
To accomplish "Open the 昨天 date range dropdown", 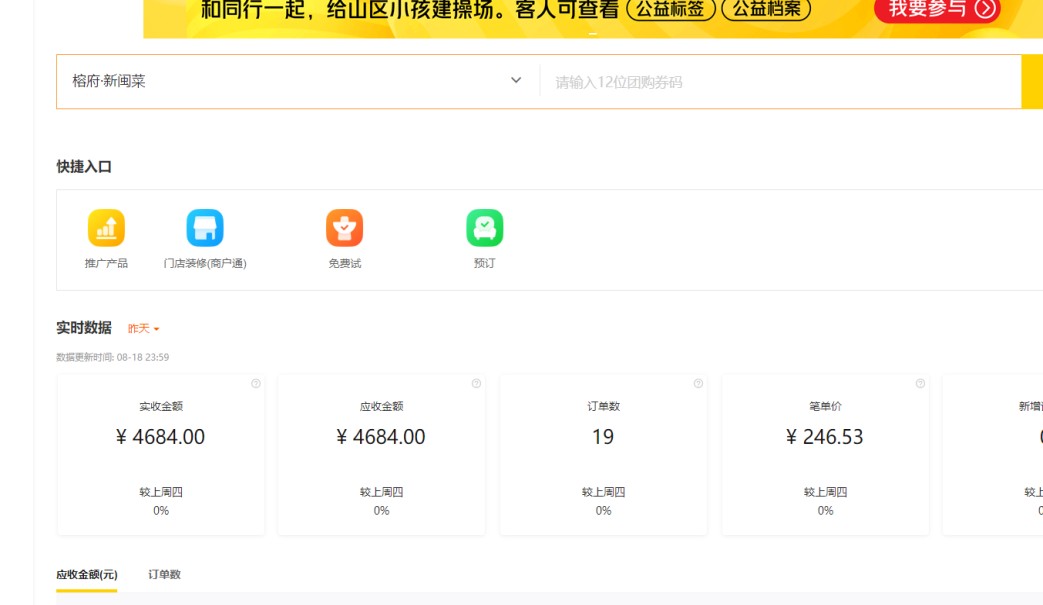I will 143,329.
